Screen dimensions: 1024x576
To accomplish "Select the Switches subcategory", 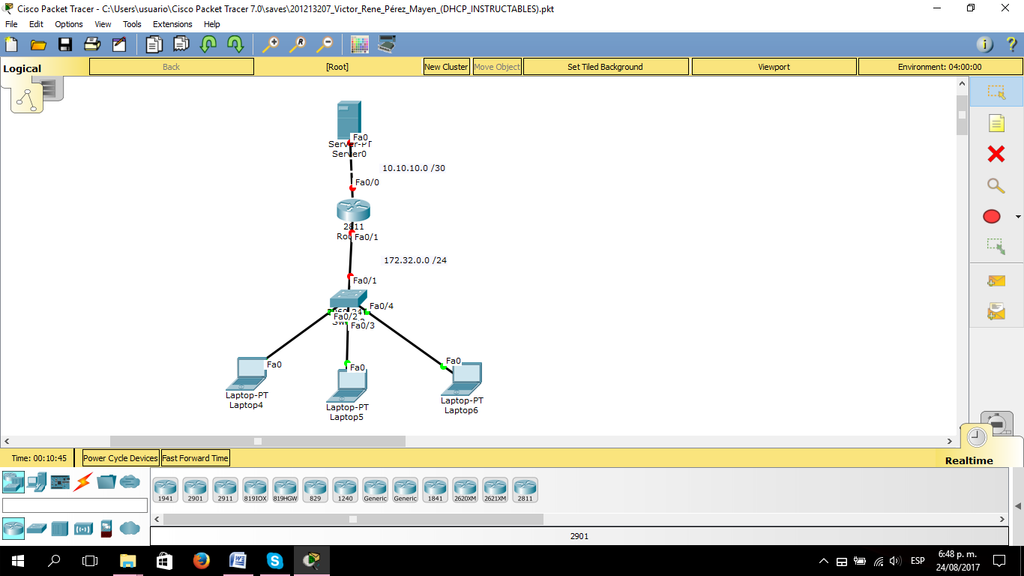I will click(37, 528).
